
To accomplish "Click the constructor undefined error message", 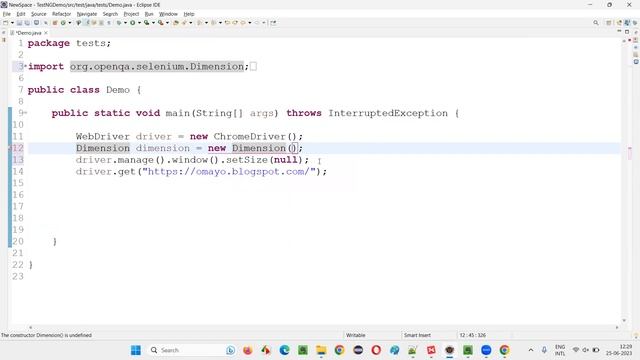I will coord(46,335).
